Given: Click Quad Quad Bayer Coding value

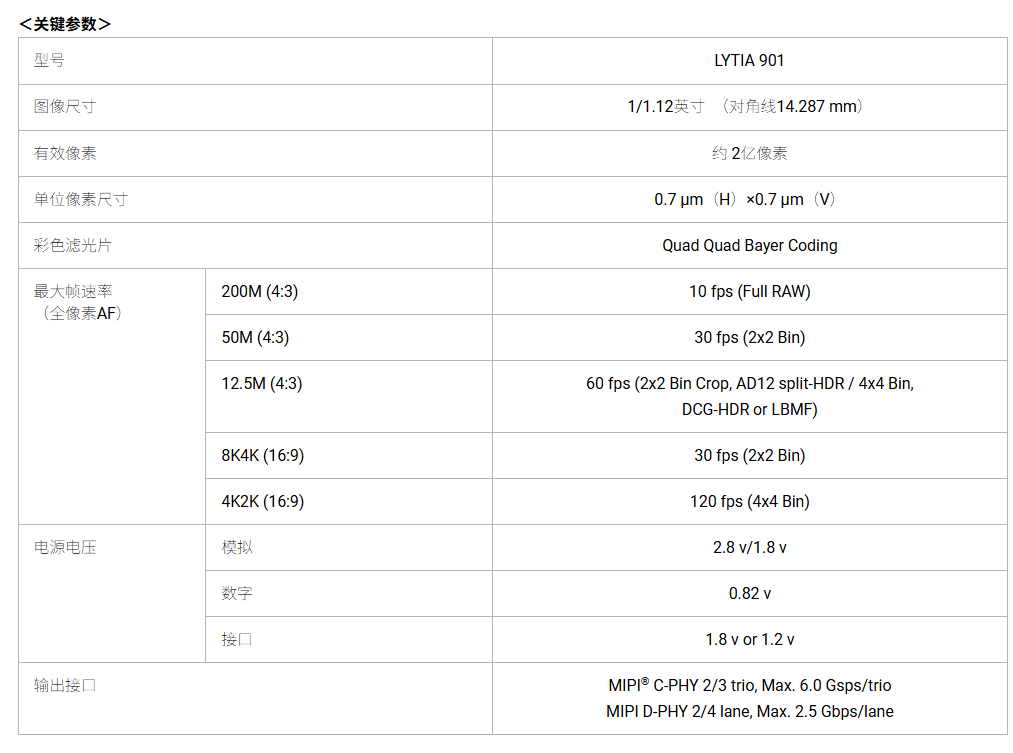Looking at the screenshot, I should tap(749, 245).
